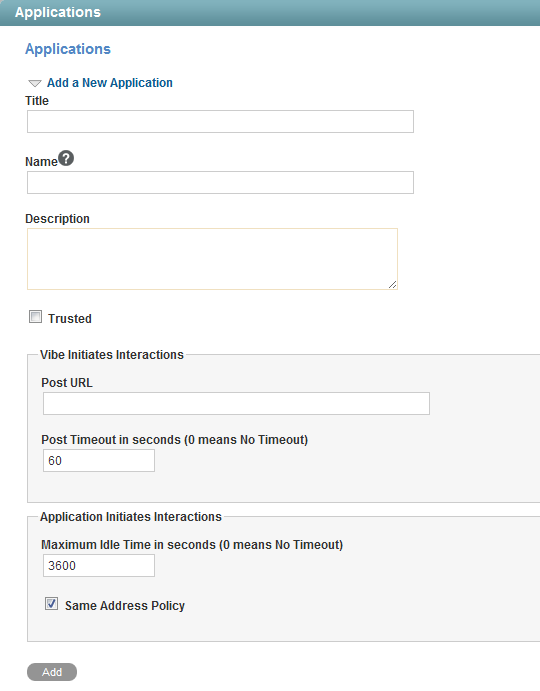The width and height of the screenshot is (540, 691).
Task: Select the Vibe Initiates Interactions legend
Action: (112, 355)
